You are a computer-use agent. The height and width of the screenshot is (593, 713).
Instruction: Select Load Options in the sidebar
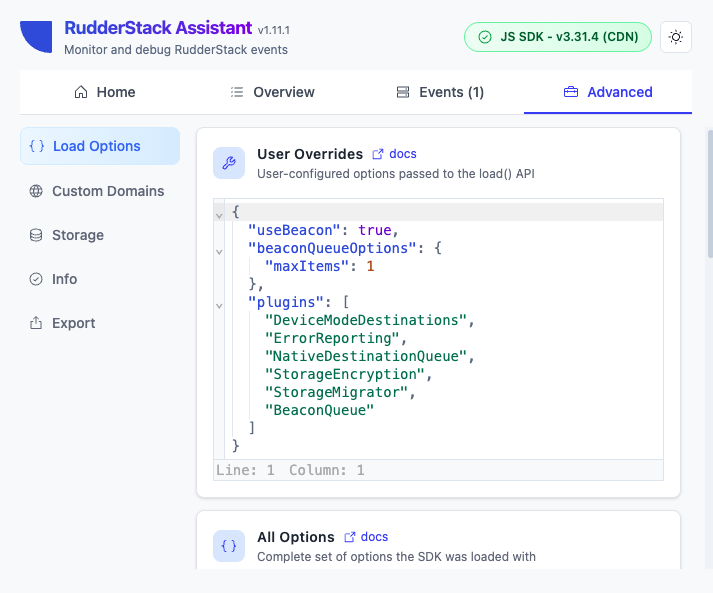(x=100, y=146)
